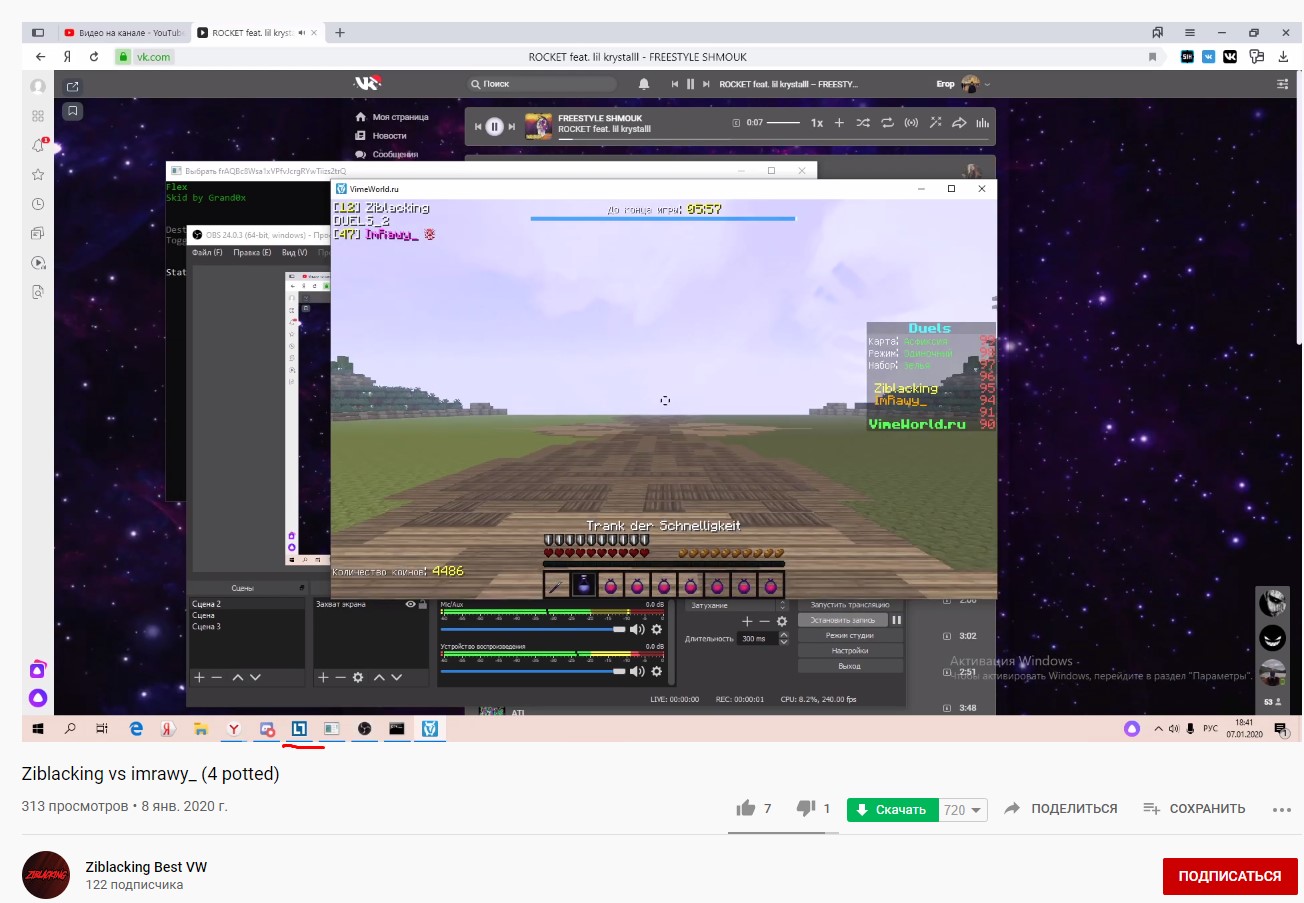Mute the Mic/Aux channel in OBS
Image resolution: width=1304 pixels, height=903 pixels.
click(637, 629)
